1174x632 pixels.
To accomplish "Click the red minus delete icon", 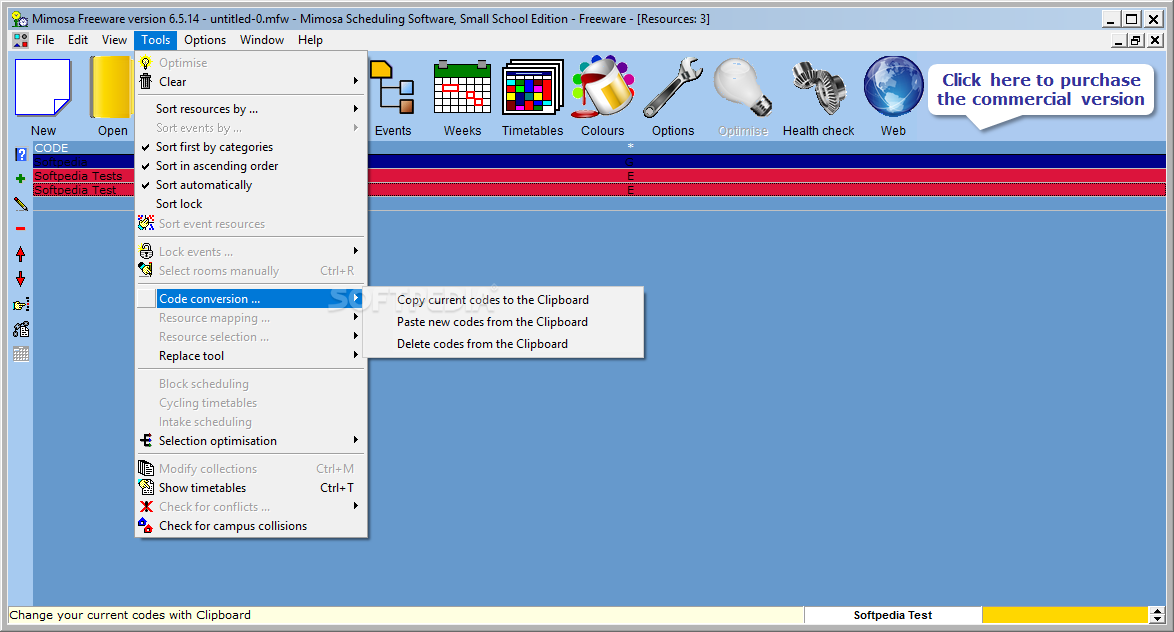I will [x=20, y=228].
